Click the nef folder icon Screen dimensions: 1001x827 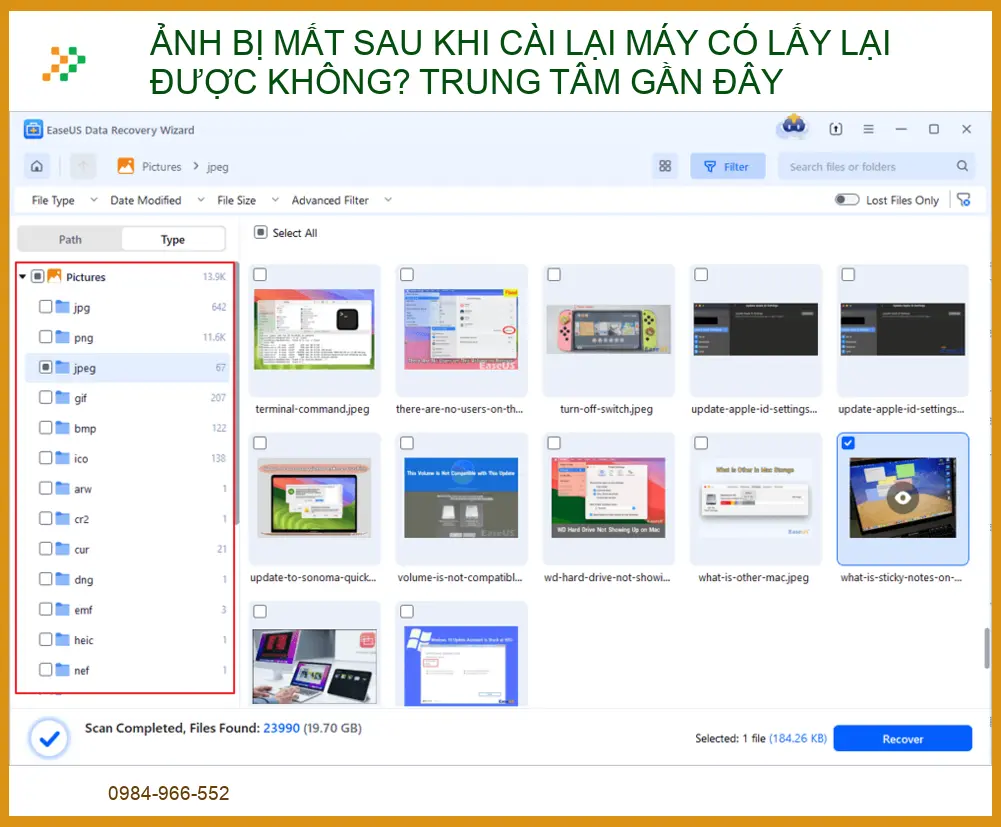click(x=63, y=669)
